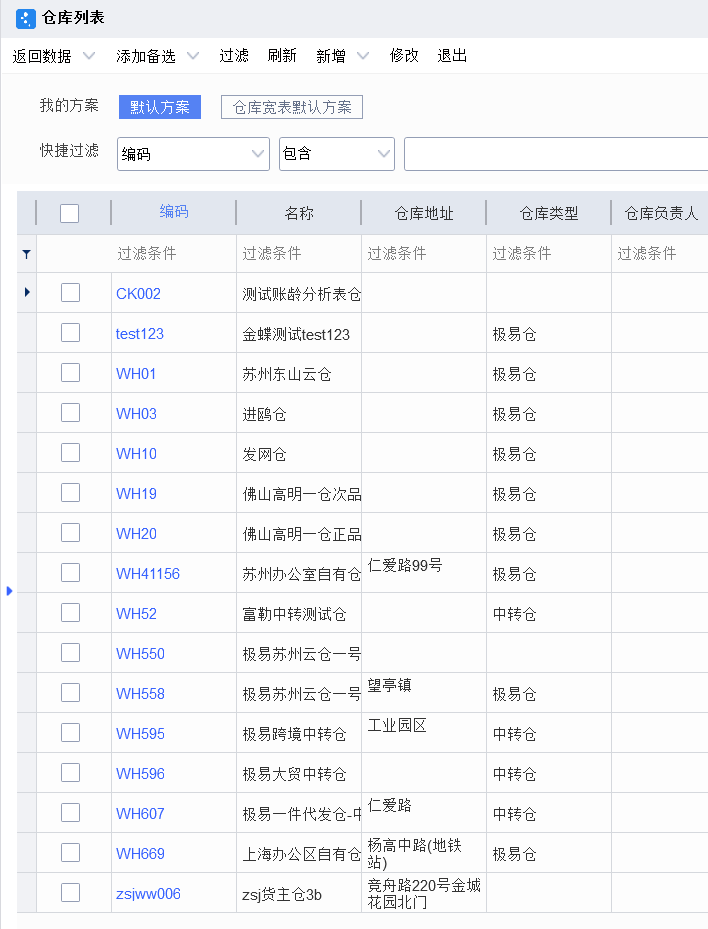Click the 仓库地址 column filter condition field

[x=424, y=254]
